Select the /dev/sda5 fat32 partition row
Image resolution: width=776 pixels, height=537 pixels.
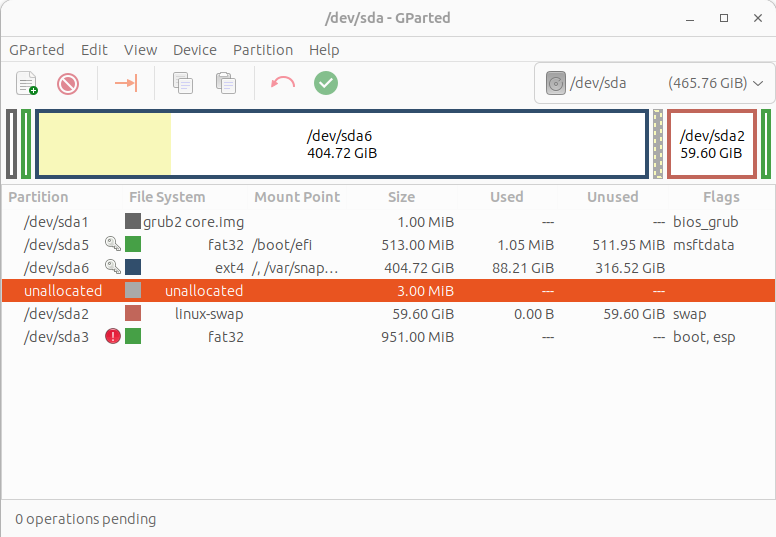[x=388, y=244]
